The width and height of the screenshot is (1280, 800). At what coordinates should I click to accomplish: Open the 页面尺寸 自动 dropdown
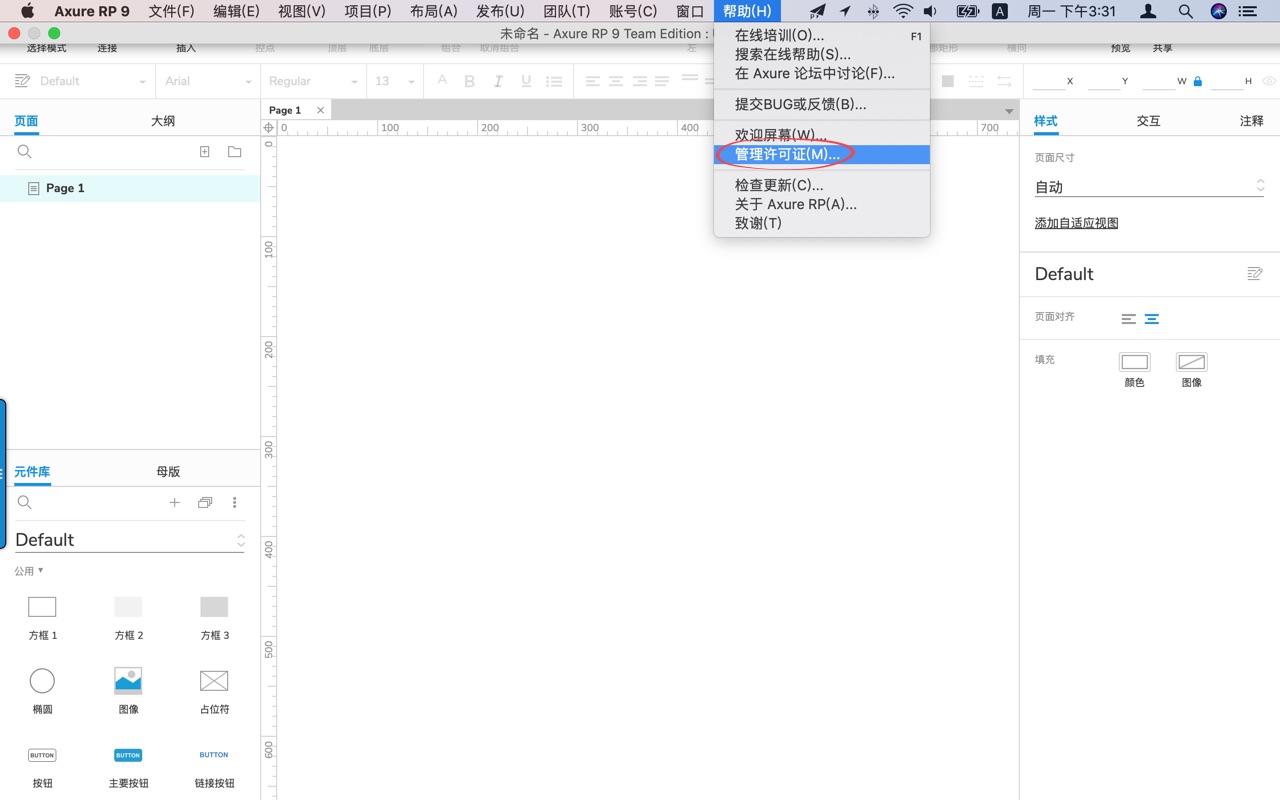tap(1149, 187)
